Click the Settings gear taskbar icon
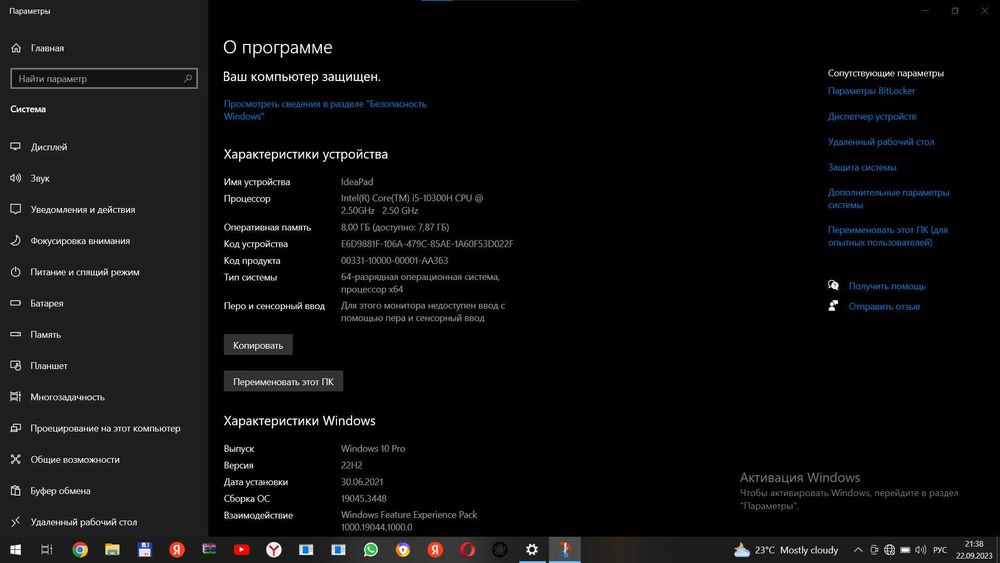The height and width of the screenshot is (563, 1000). [532, 550]
